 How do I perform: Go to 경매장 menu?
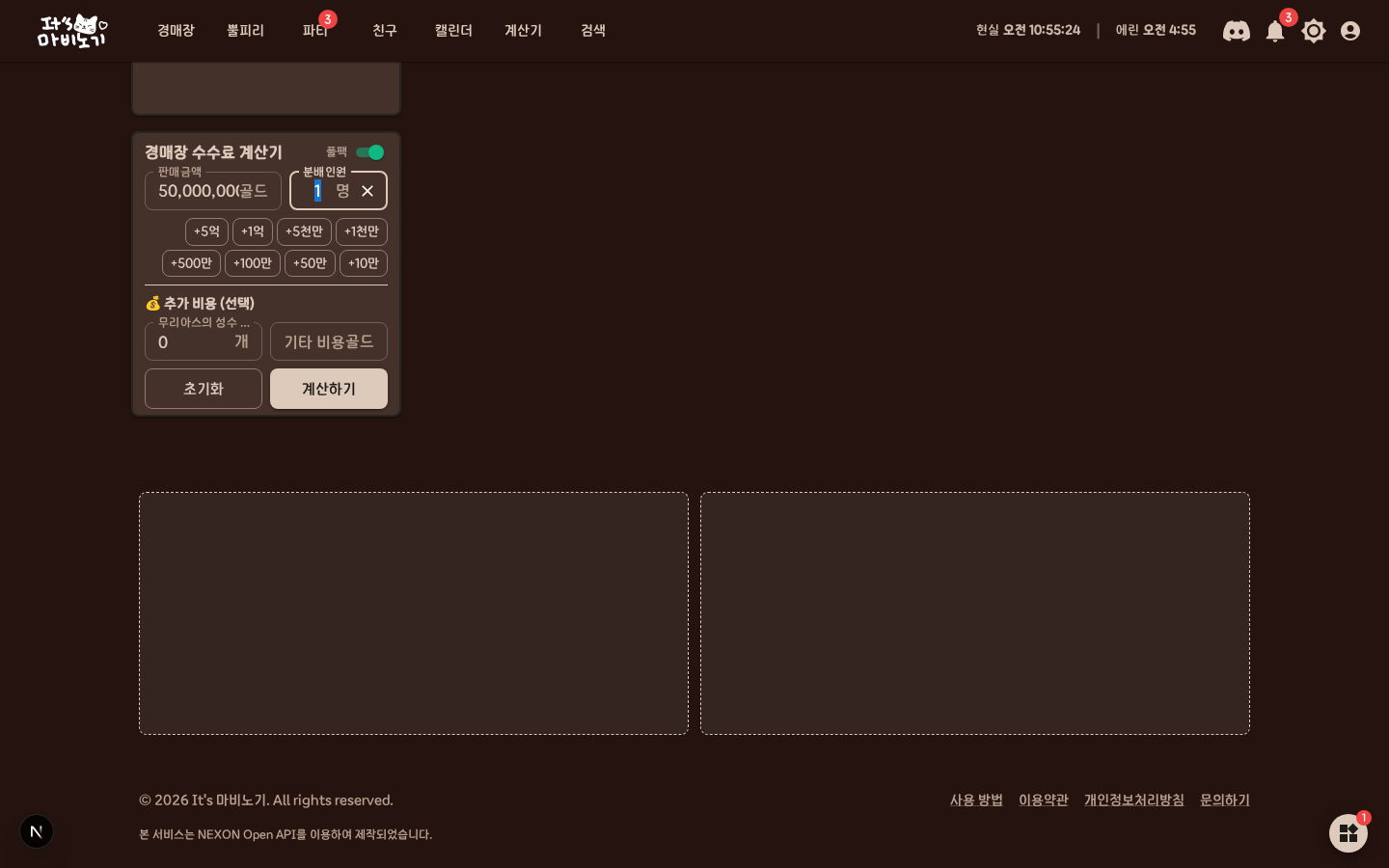tap(176, 31)
